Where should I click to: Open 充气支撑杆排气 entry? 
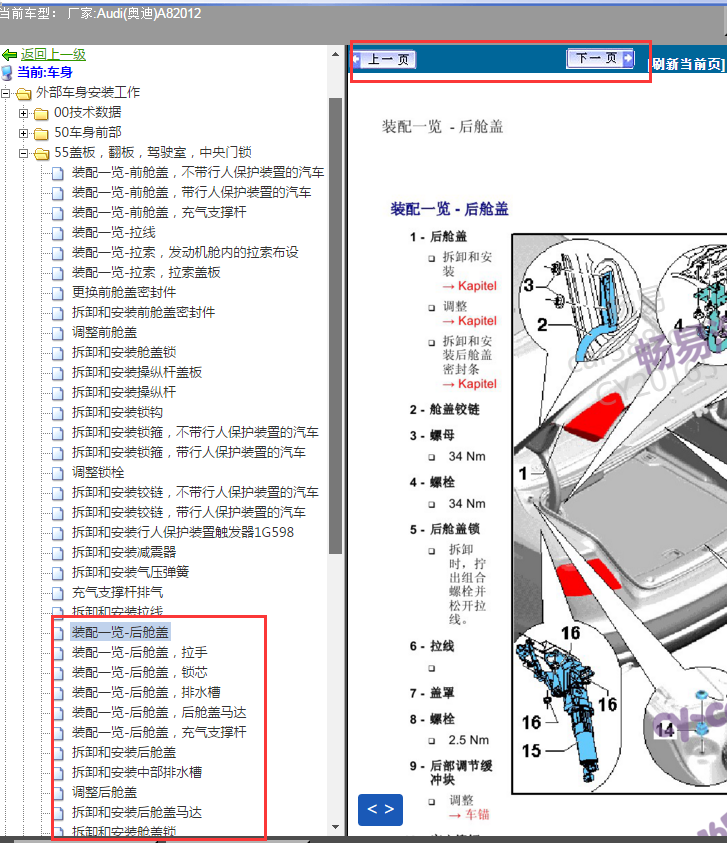[117, 592]
